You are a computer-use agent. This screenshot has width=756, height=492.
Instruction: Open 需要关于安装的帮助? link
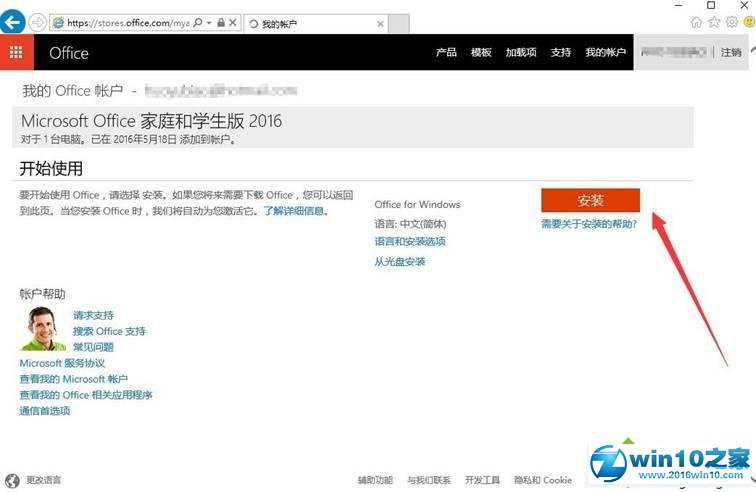(x=589, y=224)
